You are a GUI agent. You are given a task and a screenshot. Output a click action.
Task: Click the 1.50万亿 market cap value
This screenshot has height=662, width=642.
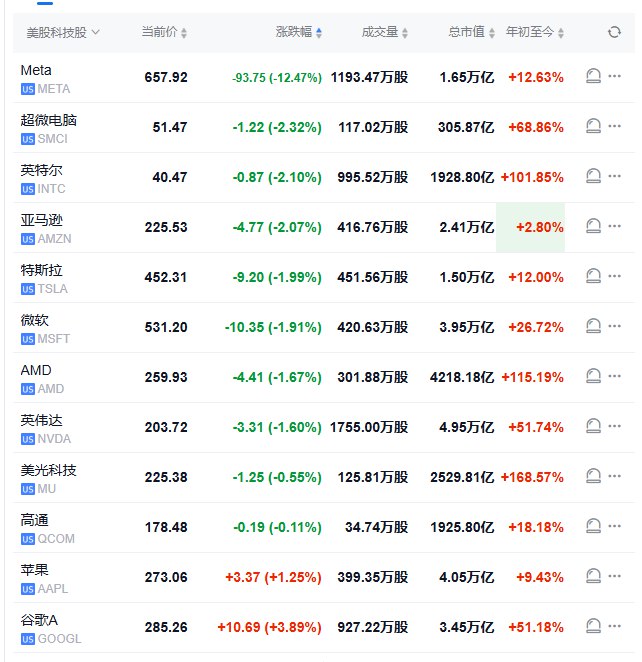466,277
